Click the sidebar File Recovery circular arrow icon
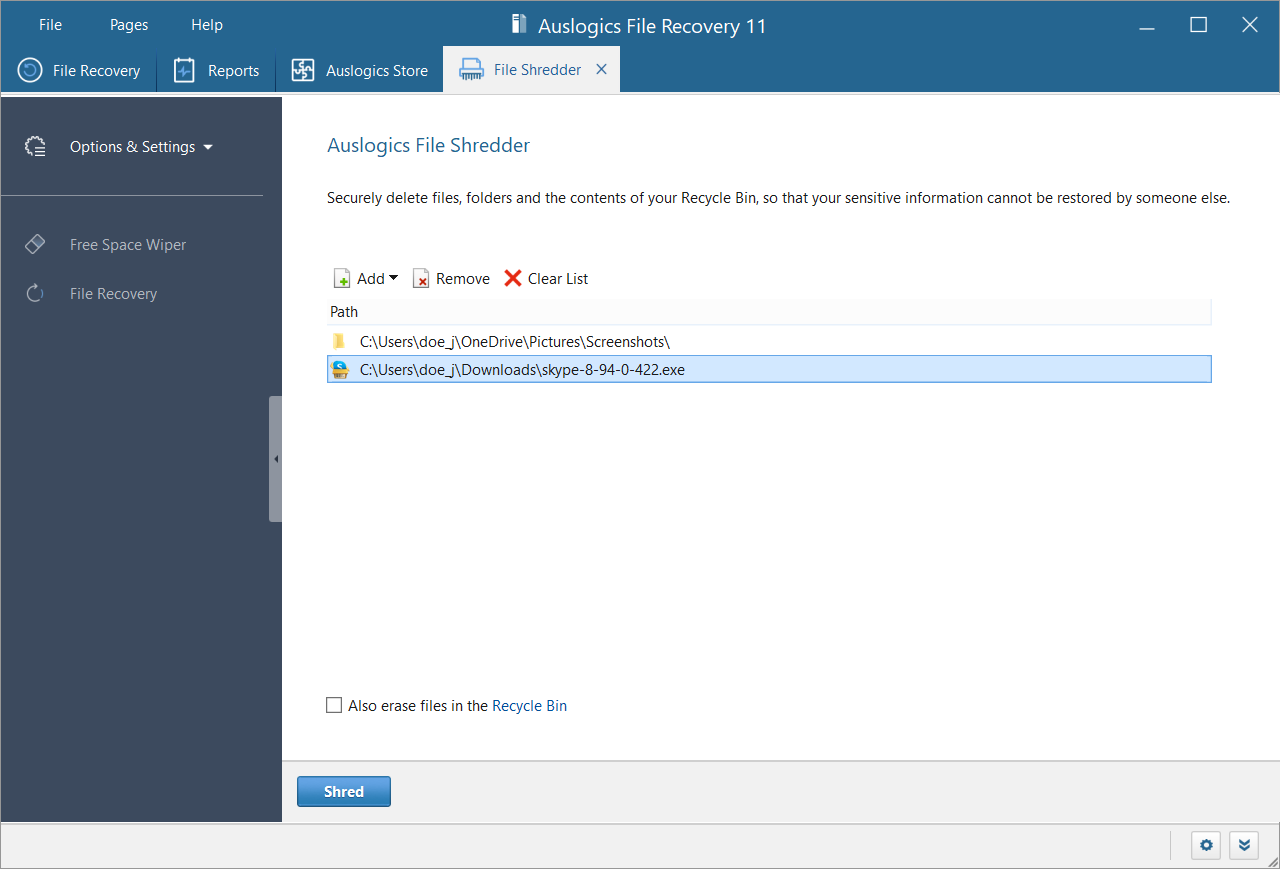1280x869 pixels. point(35,293)
